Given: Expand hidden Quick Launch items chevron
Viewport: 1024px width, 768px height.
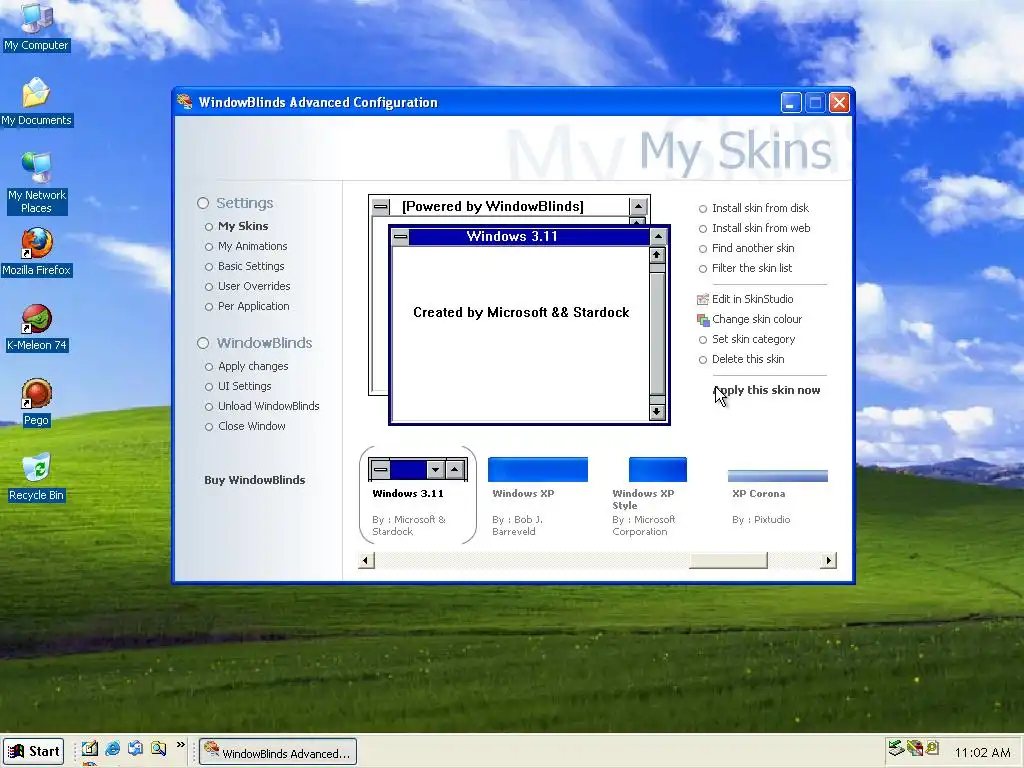Looking at the screenshot, I should click(x=181, y=744).
